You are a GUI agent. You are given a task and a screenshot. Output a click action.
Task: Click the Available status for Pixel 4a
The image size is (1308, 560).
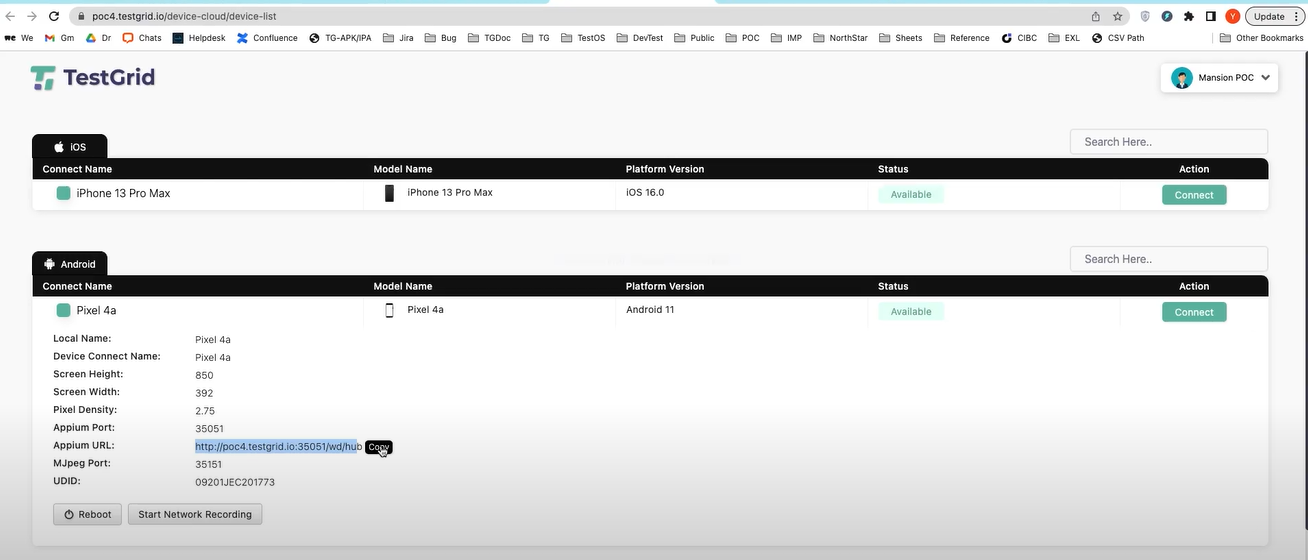[x=911, y=312]
